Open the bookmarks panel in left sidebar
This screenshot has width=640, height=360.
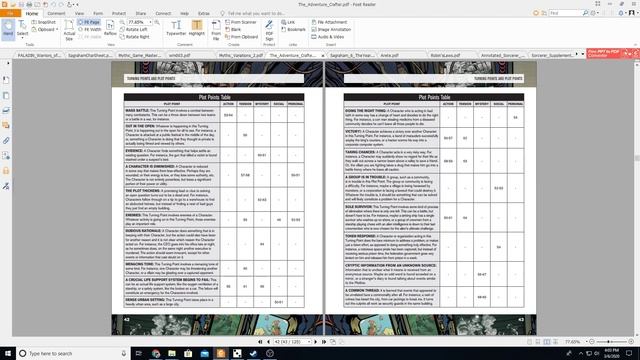(6, 80)
